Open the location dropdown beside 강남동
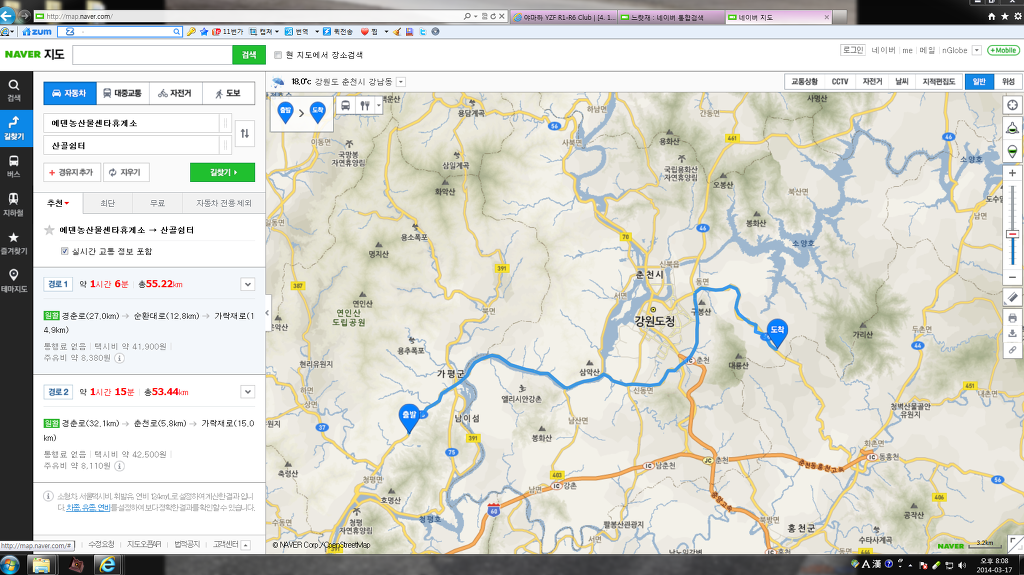1024x575 pixels. [401, 82]
